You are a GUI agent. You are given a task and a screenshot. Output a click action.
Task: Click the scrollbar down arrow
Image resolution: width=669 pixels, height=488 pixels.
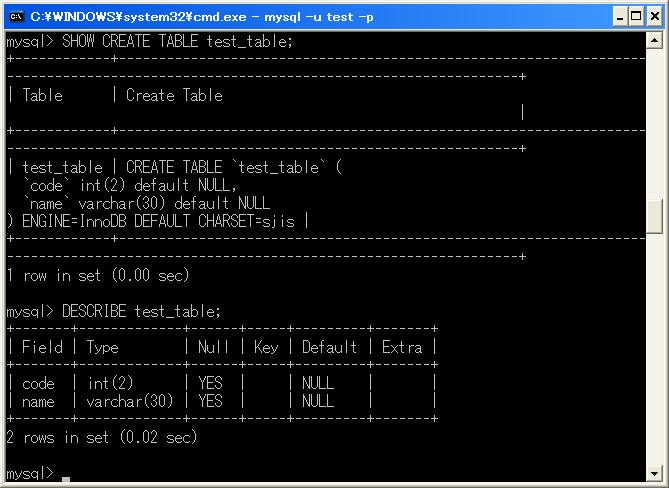click(x=655, y=472)
